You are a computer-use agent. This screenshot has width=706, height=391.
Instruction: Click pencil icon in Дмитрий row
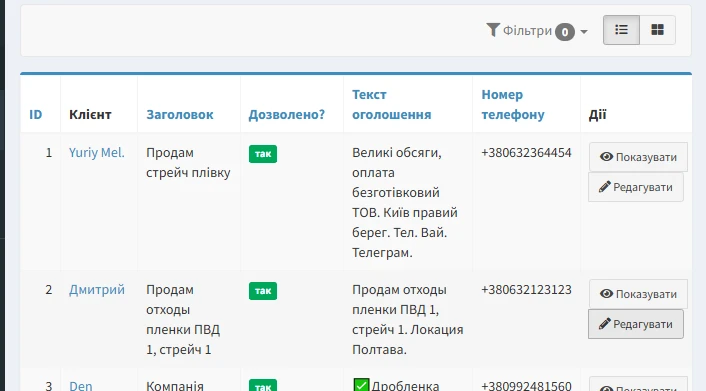coord(605,324)
